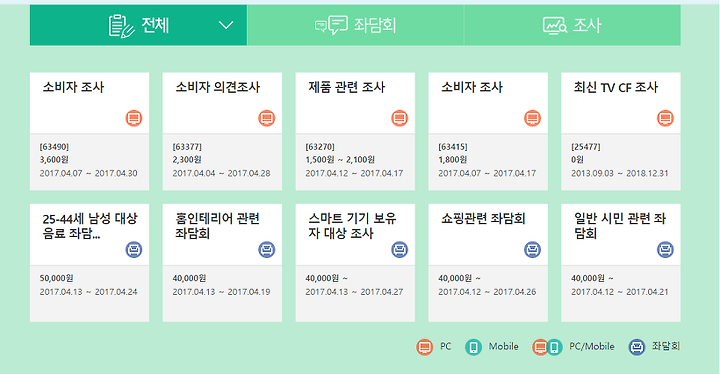Click date range 2017.04.04 ~ 2017.04.28

pyautogui.click(x=221, y=173)
